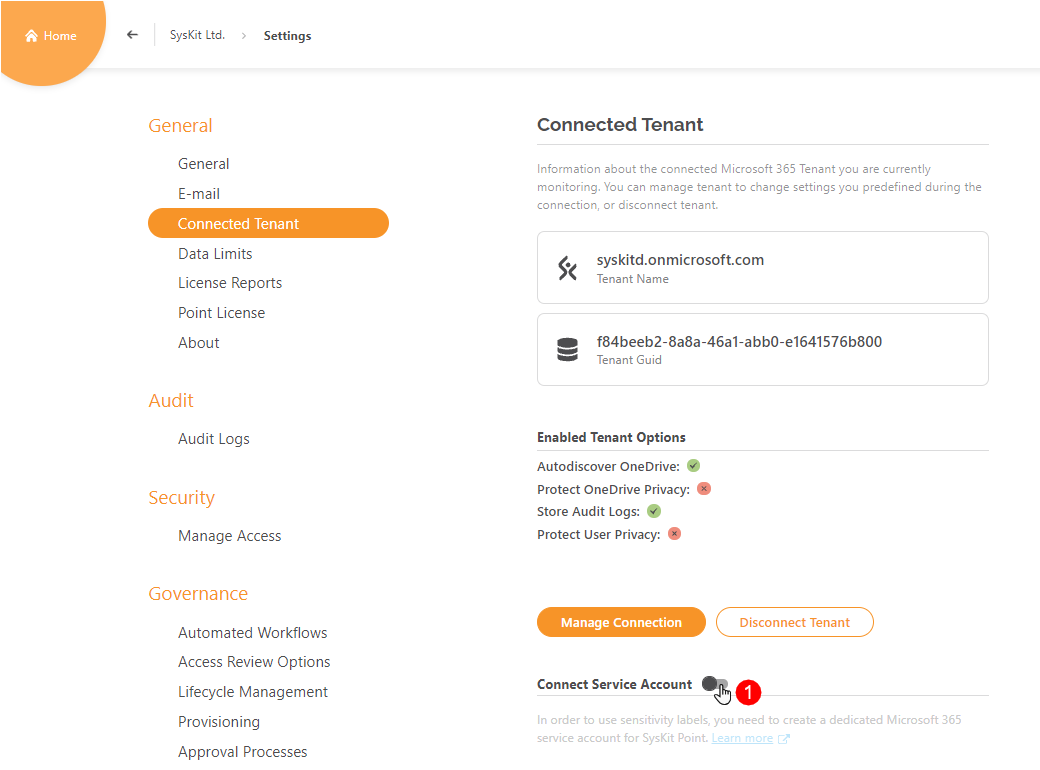Click the Enabled Tenant Options heading
This screenshot has width=1040, height=770.
[611, 438]
